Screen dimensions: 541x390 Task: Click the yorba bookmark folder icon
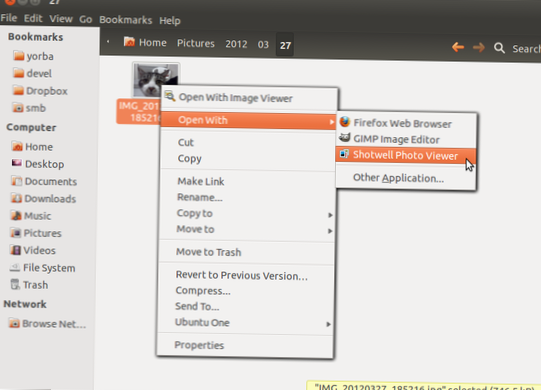pos(19,56)
